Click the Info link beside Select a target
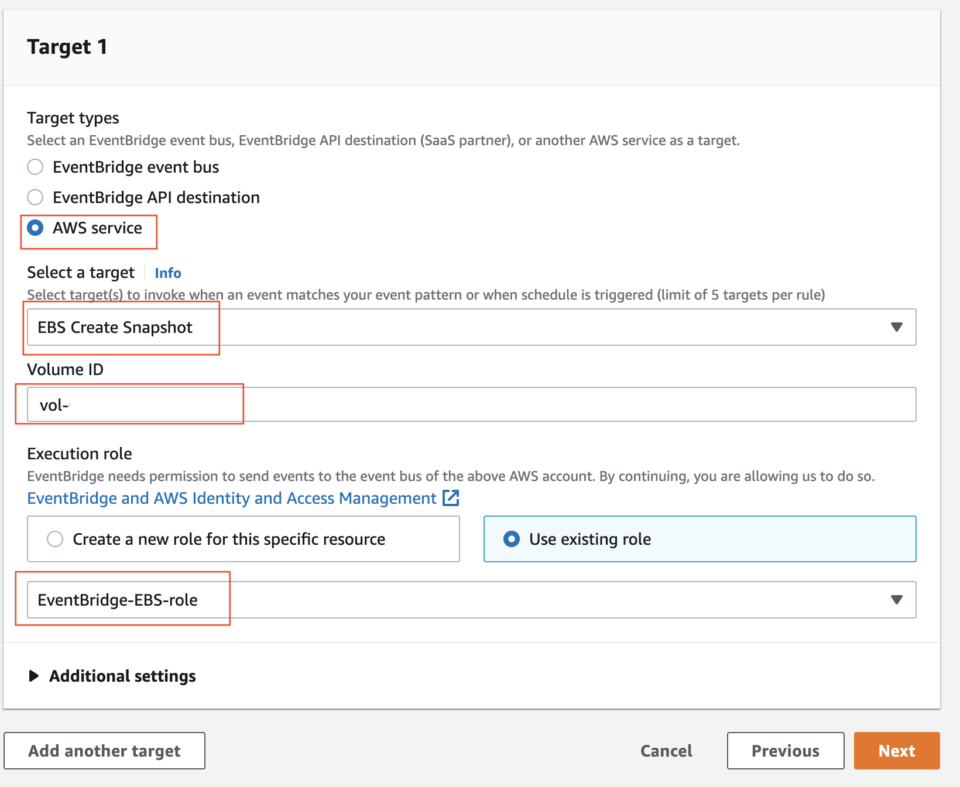 click(168, 272)
